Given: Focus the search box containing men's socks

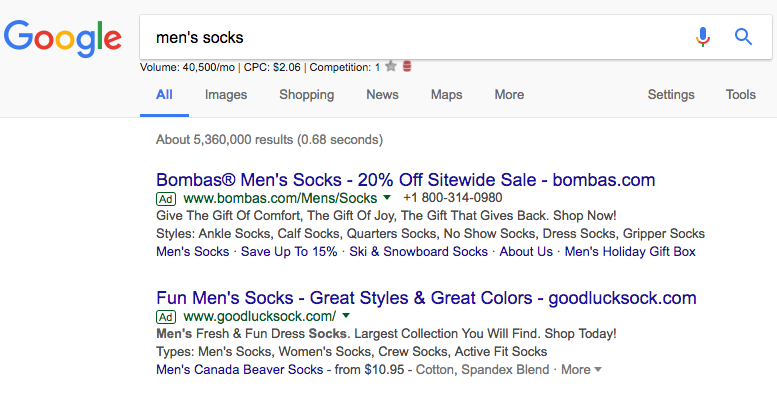Looking at the screenshot, I should (x=416, y=37).
